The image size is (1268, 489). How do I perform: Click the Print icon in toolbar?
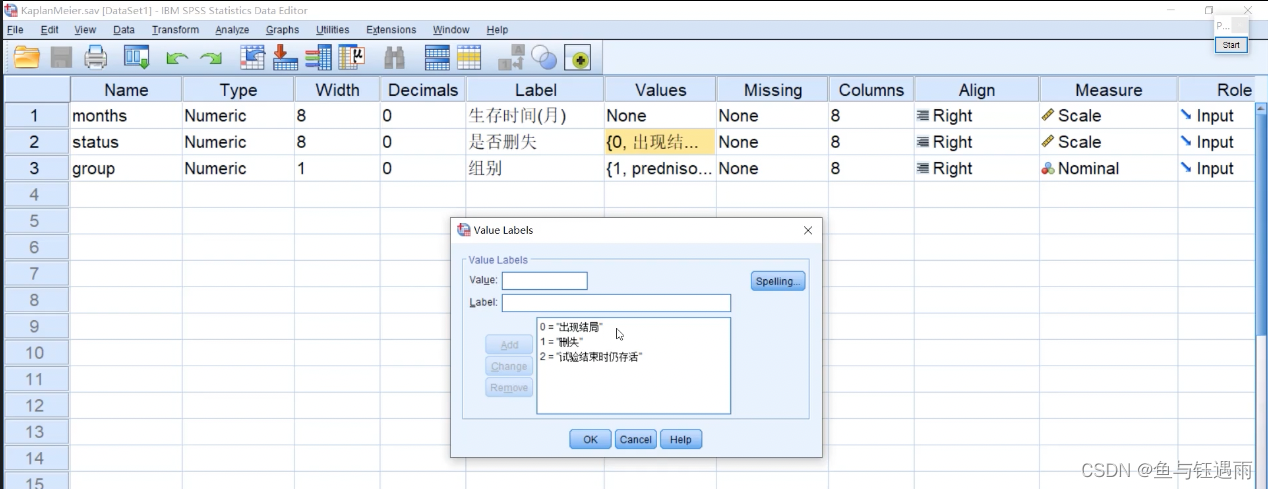(x=96, y=58)
